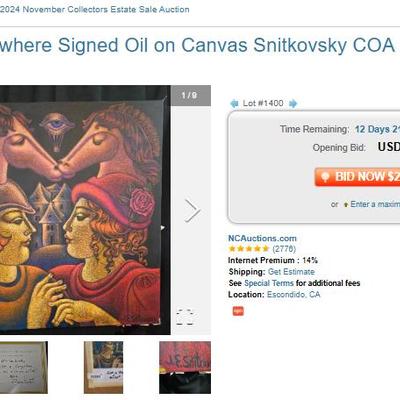Screen dimensions: 400x400
Task: Click the green arrow beside Enter a maximum
Action: (346, 204)
